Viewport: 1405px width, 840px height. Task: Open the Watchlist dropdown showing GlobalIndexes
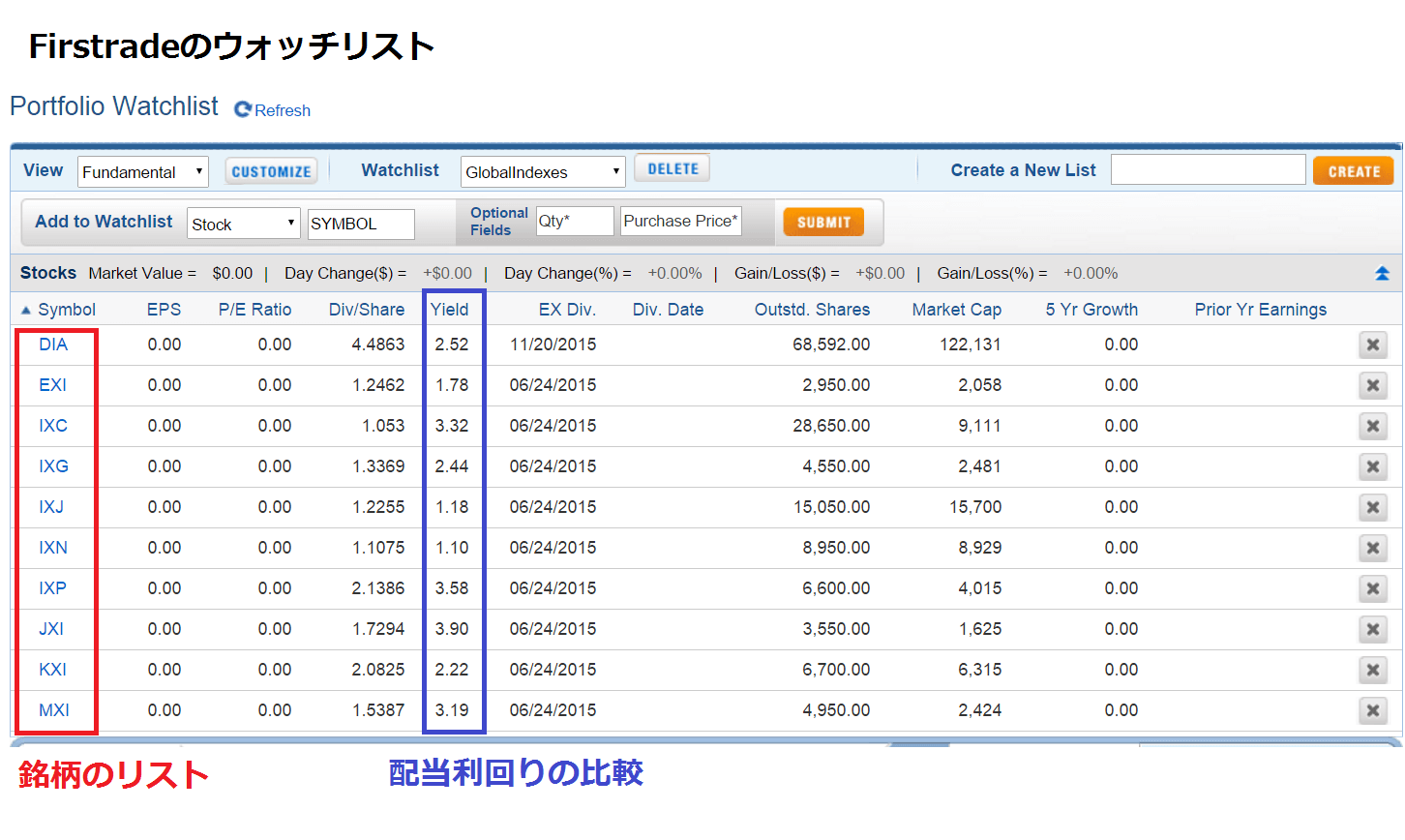542,171
